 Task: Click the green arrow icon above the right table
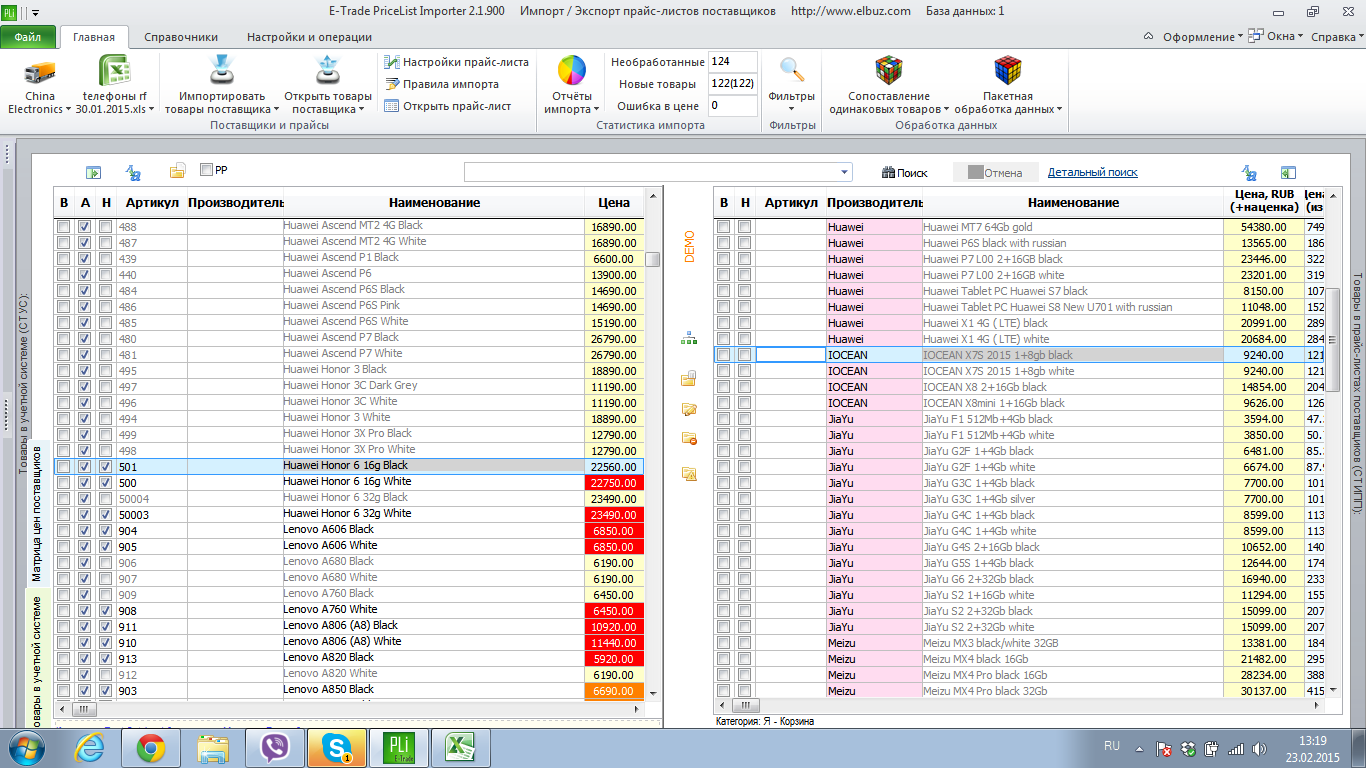click(x=1288, y=172)
